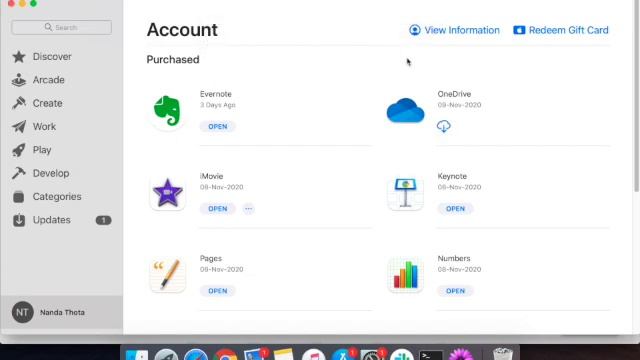Click into the Search field
This screenshot has width=640, height=360.
(x=62, y=27)
